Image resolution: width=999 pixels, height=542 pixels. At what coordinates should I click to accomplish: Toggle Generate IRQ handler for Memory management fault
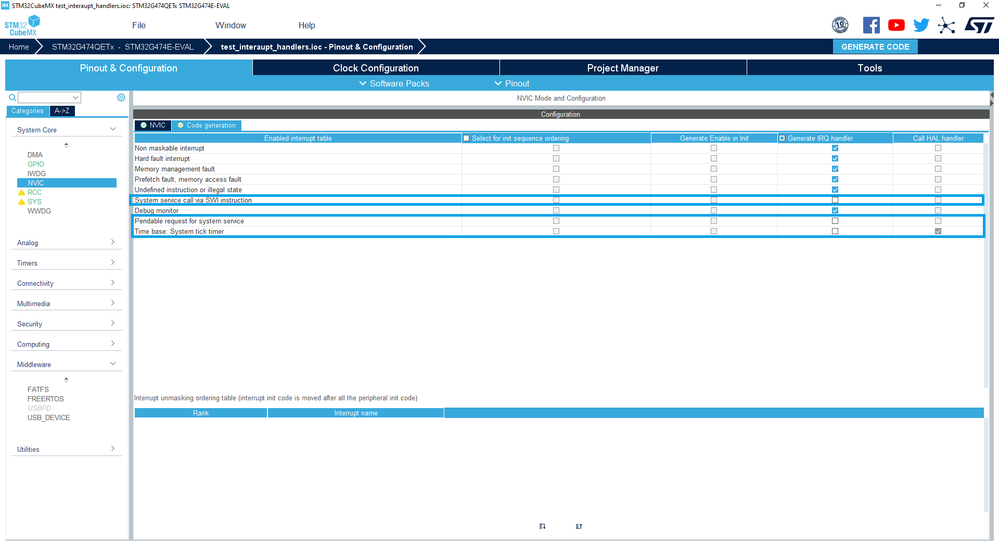[835, 169]
